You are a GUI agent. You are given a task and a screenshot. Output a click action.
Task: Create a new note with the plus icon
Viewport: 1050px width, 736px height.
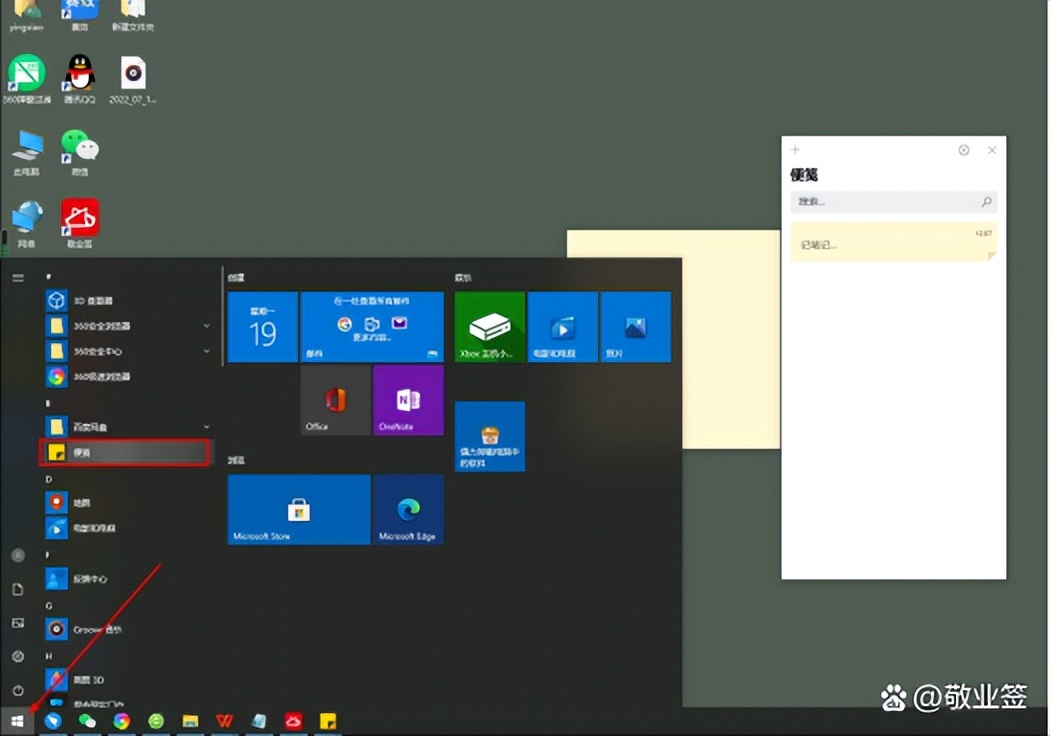coord(794,150)
